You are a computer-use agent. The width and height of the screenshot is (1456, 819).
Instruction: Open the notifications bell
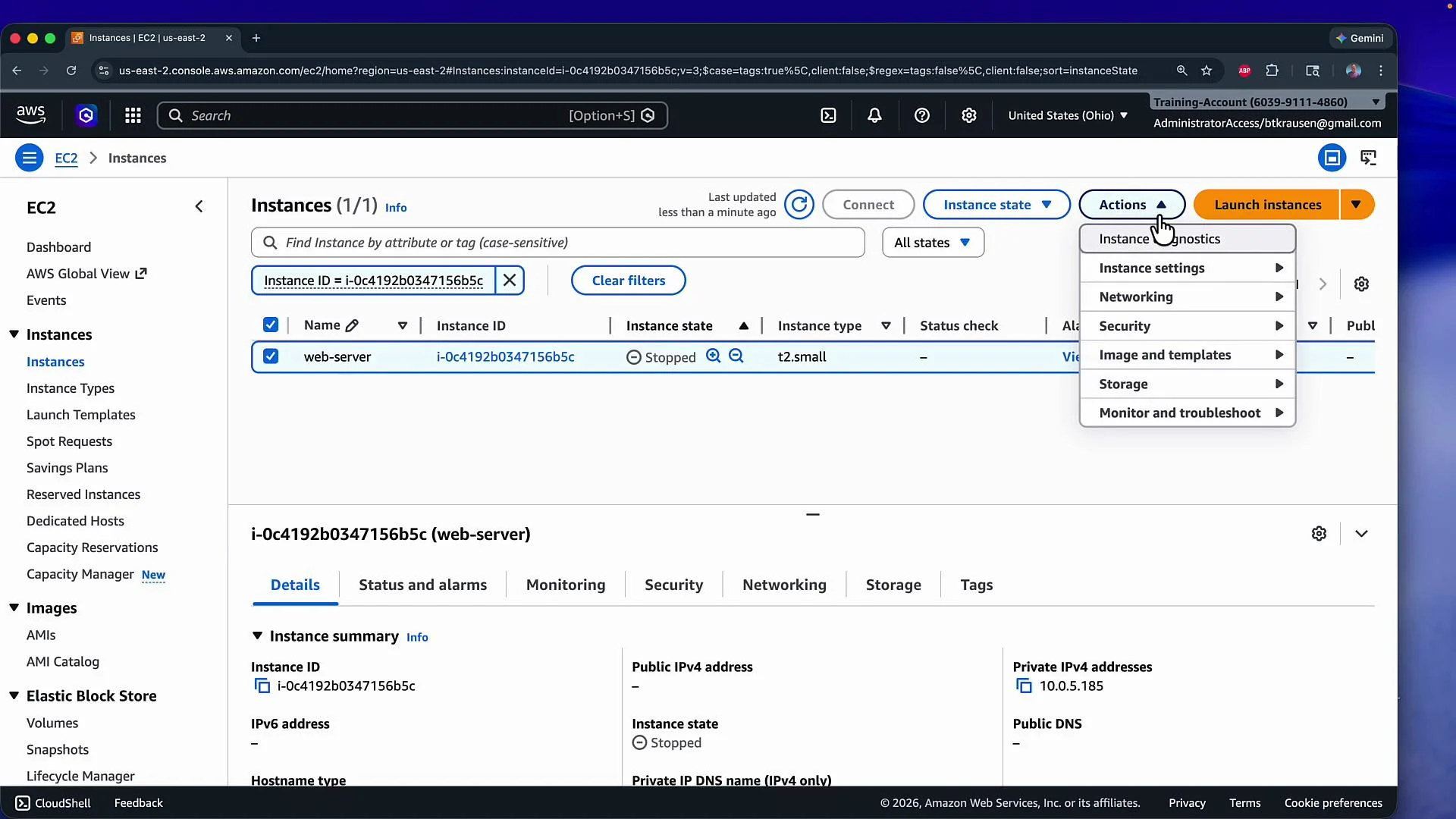[x=874, y=115]
